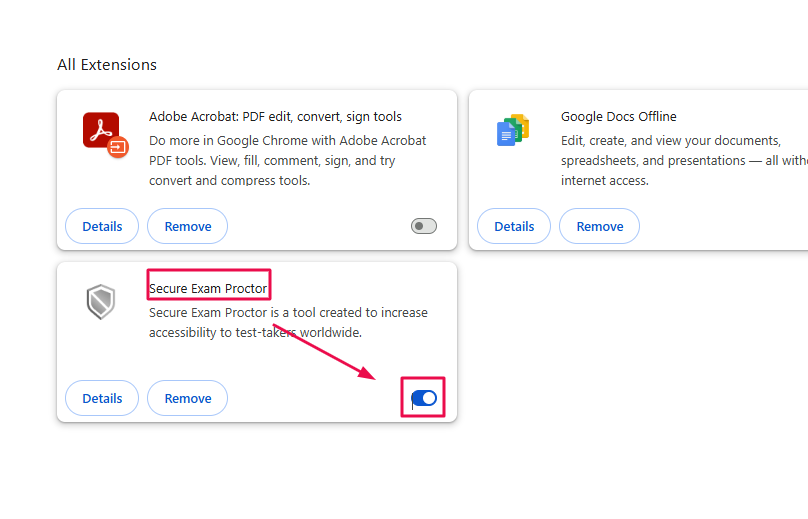Click the Adobe Acrobat extension icon
This screenshot has height=519, width=808.
pos(102,131)
